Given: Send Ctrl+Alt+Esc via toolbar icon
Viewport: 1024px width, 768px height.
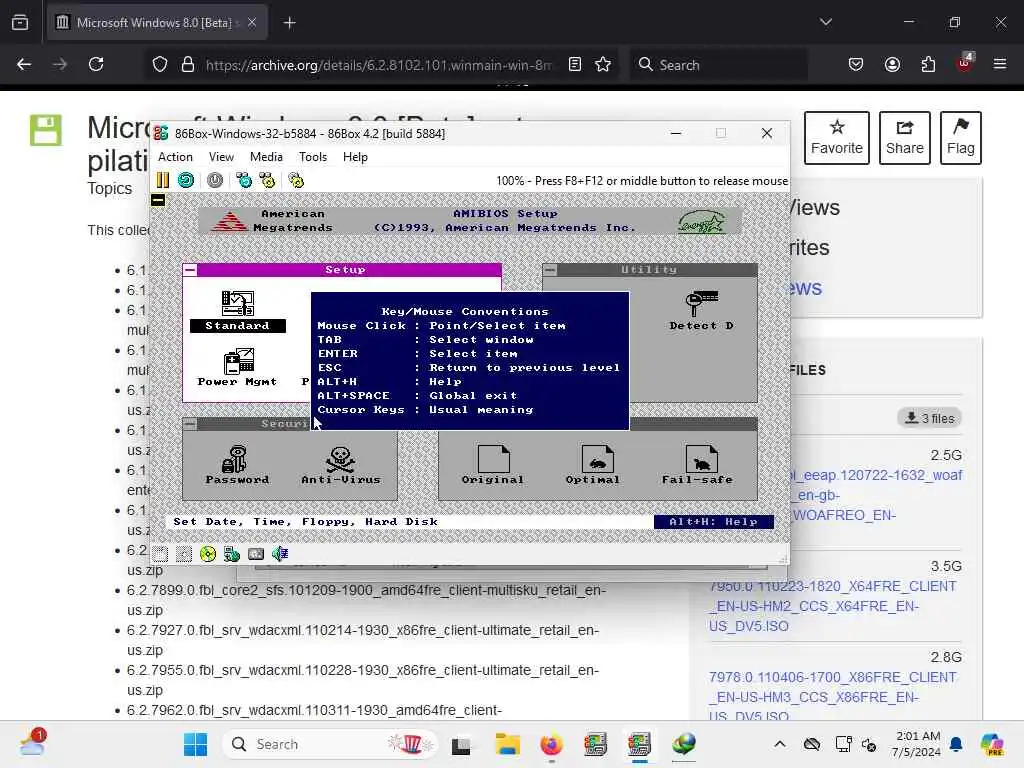Looking at the screenshot, I should 268,180.
